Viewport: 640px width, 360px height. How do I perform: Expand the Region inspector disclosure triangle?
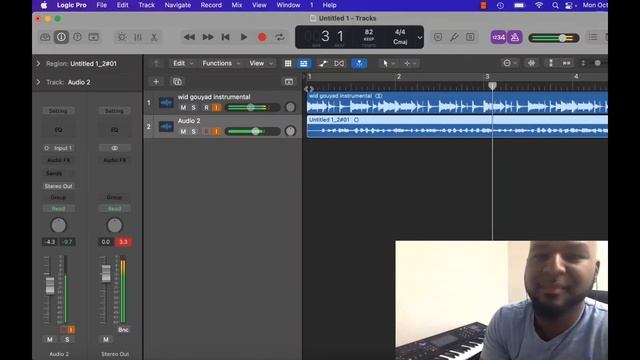pos(38,64)
